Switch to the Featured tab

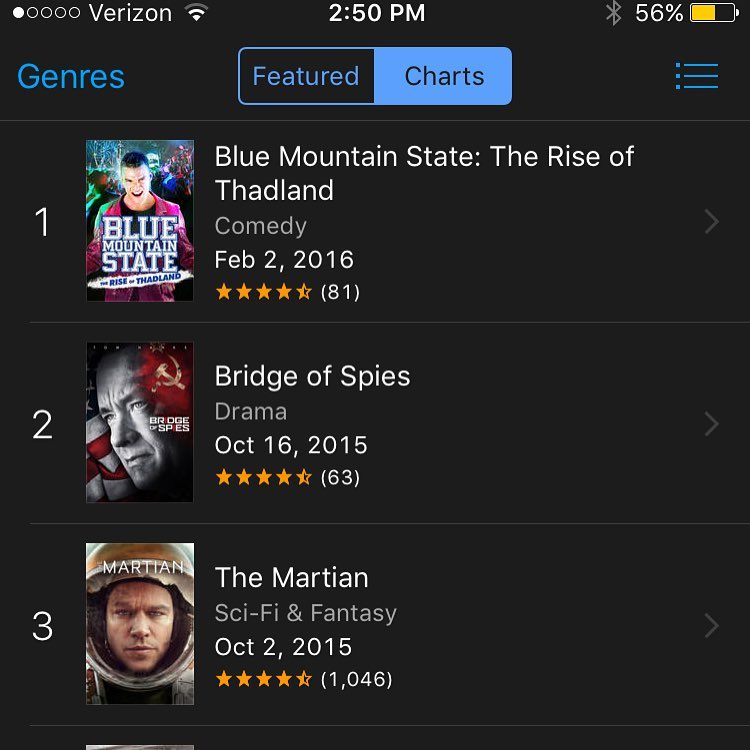[x=306, y=76]
